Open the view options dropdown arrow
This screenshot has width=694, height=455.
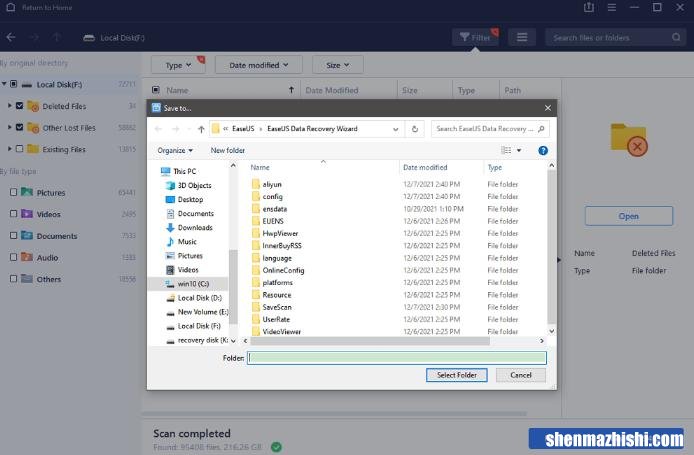[x=519, y=150]
